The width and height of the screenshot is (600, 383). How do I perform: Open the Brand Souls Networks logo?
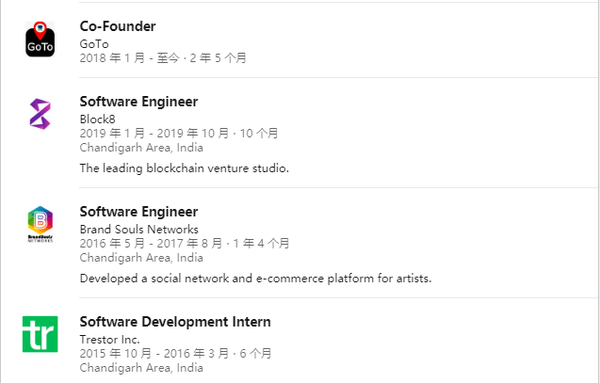click(40, 224)
